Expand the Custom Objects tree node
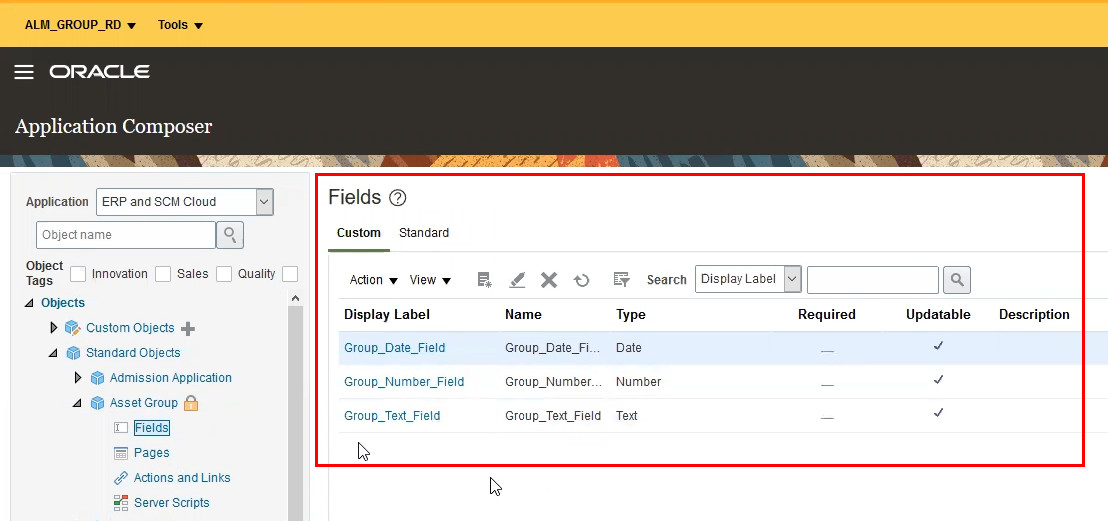The image size is (1108, 521). pyautogui.click(x=54, y=328)
